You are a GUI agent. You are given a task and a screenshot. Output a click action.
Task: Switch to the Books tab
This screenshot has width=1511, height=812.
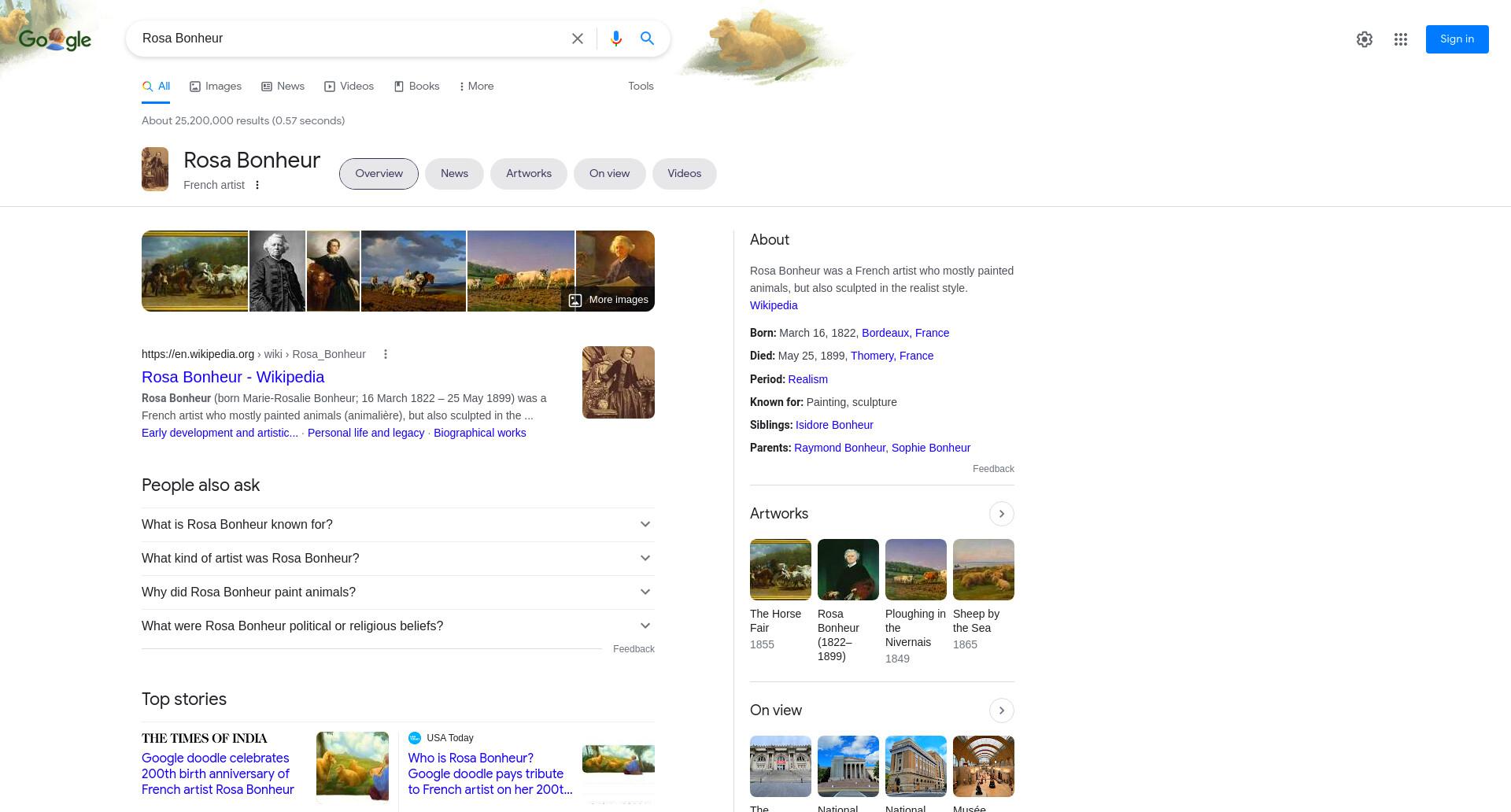(x=416, y=87)
